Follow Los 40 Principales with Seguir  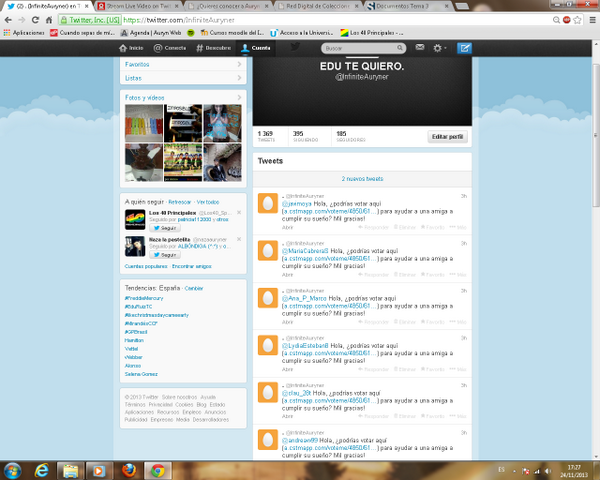165,228
